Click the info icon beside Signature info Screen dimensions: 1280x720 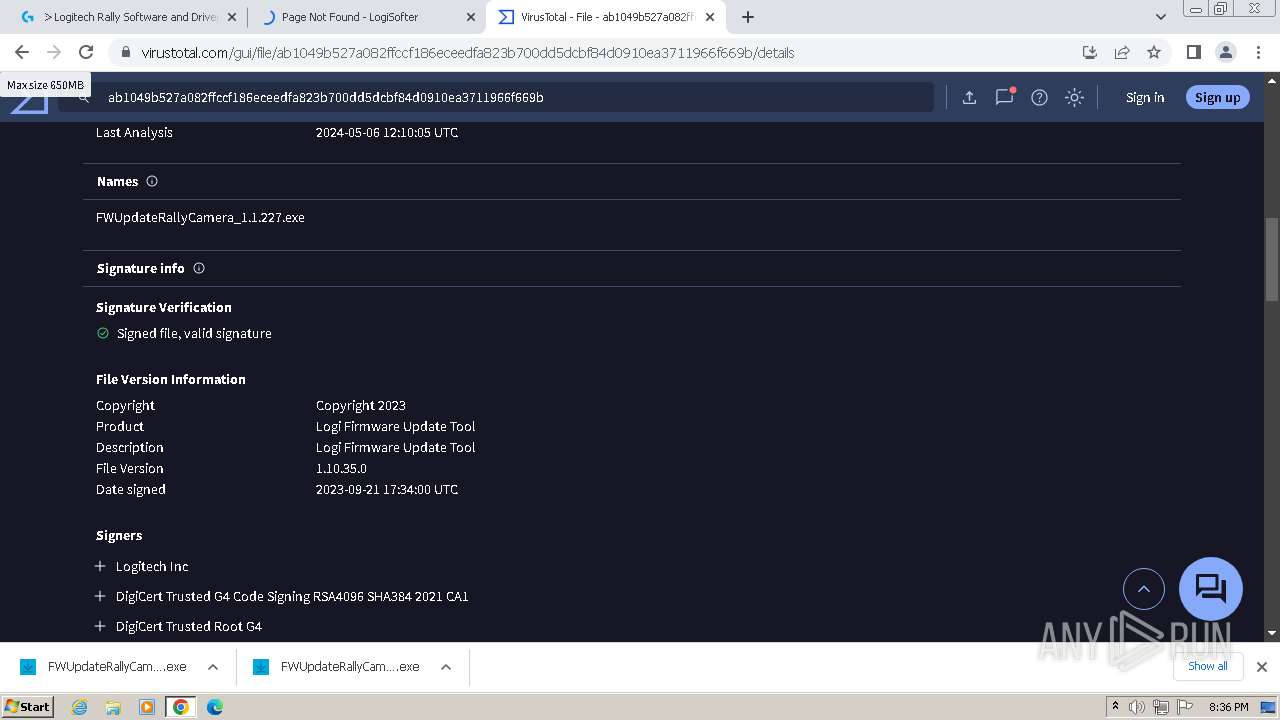coord(199,268)
